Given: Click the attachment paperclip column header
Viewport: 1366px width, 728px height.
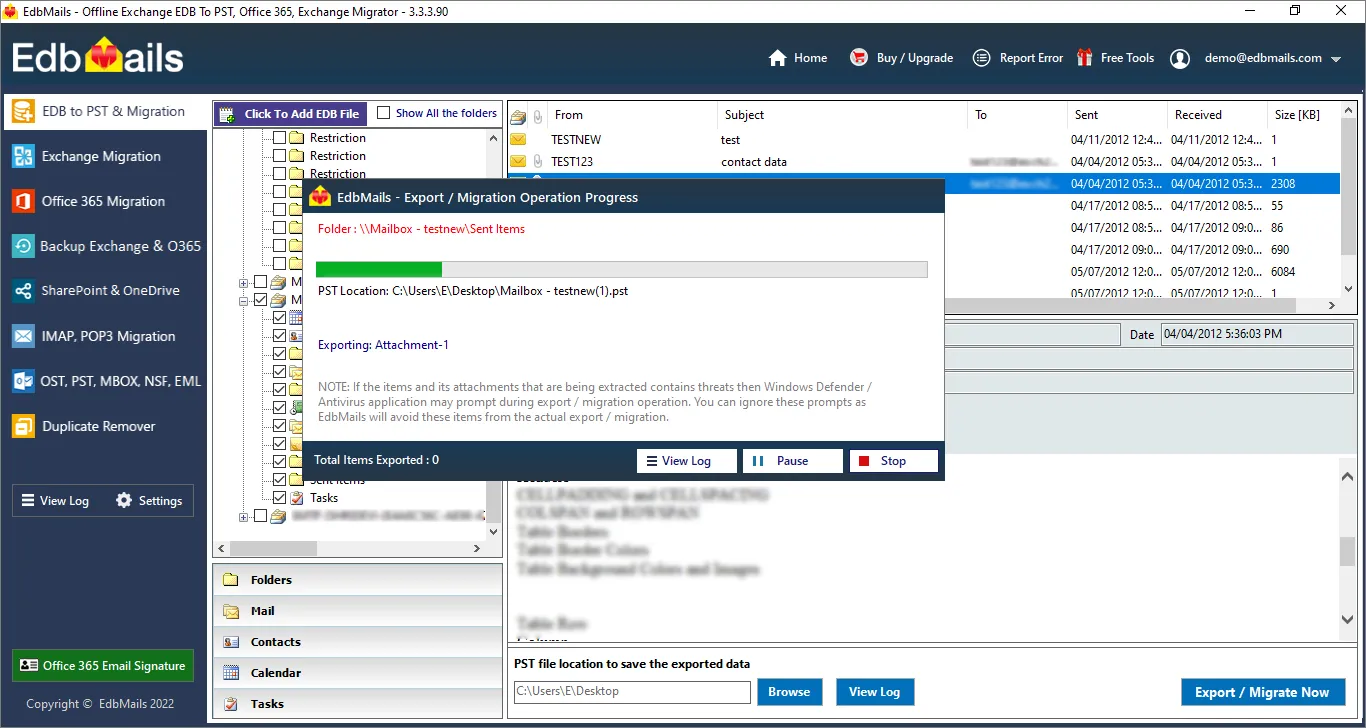Looking at the screenshot, I should (x=538, y=115).
